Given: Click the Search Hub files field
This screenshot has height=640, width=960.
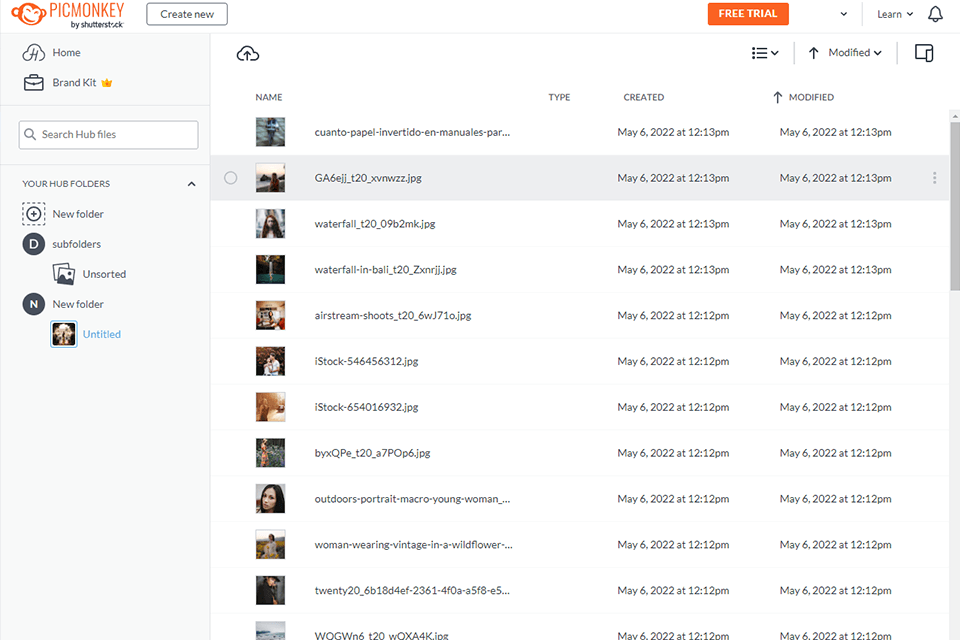Looking at the screenshot, I should [x=108, y=135].
